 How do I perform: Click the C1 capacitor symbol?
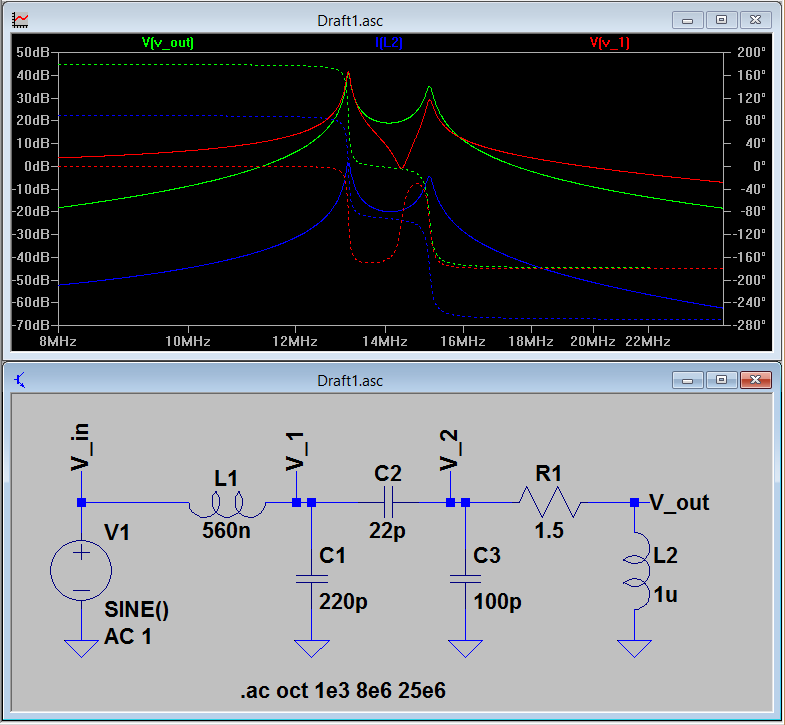pyautogui.click(x=311, y=579)
